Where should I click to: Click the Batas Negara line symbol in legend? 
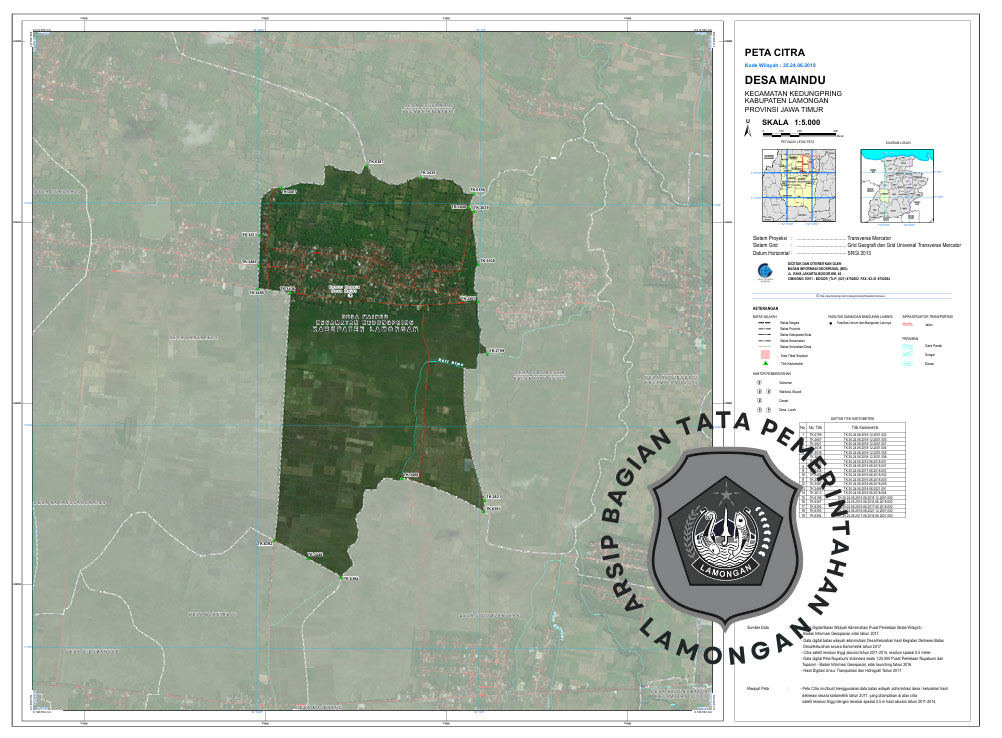[x=765, y=324]
